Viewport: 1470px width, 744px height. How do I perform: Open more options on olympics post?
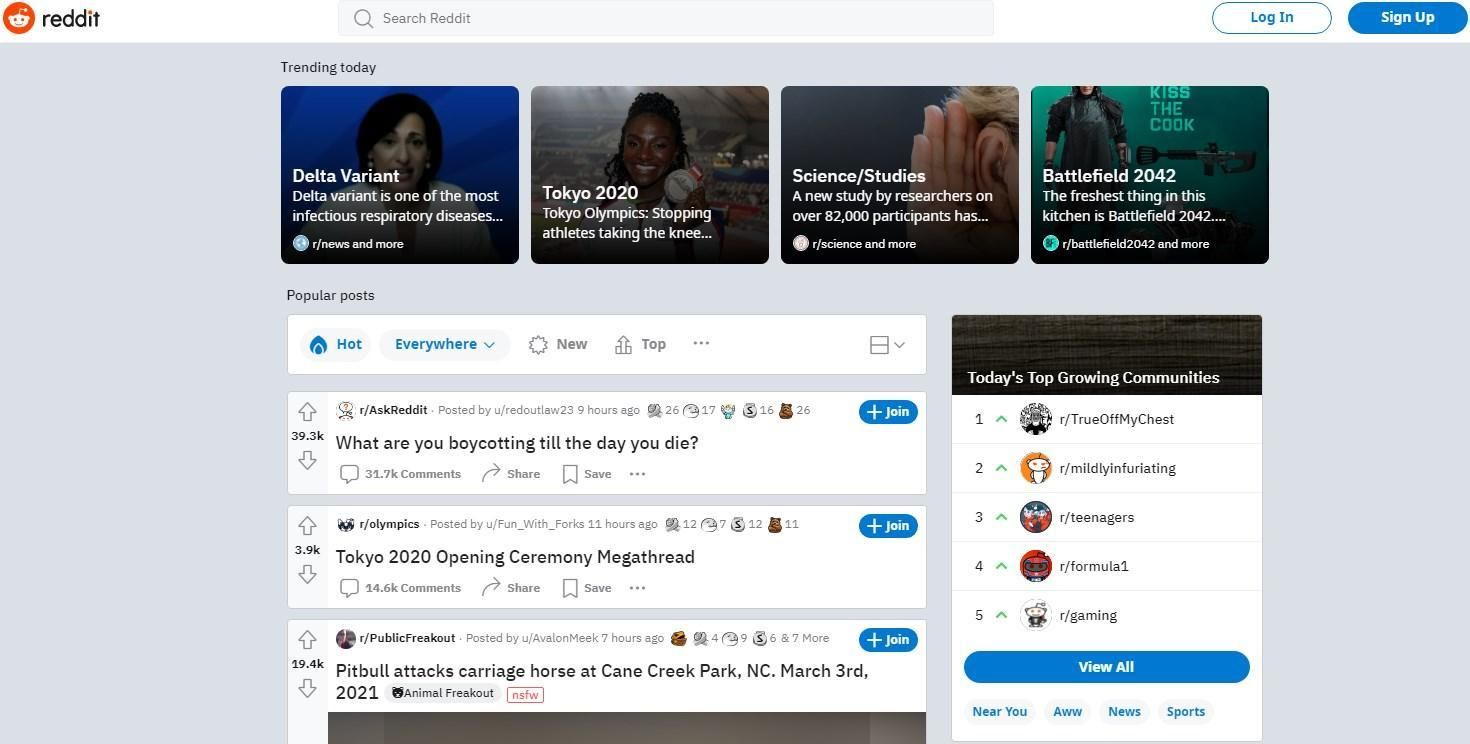[637, 588]
